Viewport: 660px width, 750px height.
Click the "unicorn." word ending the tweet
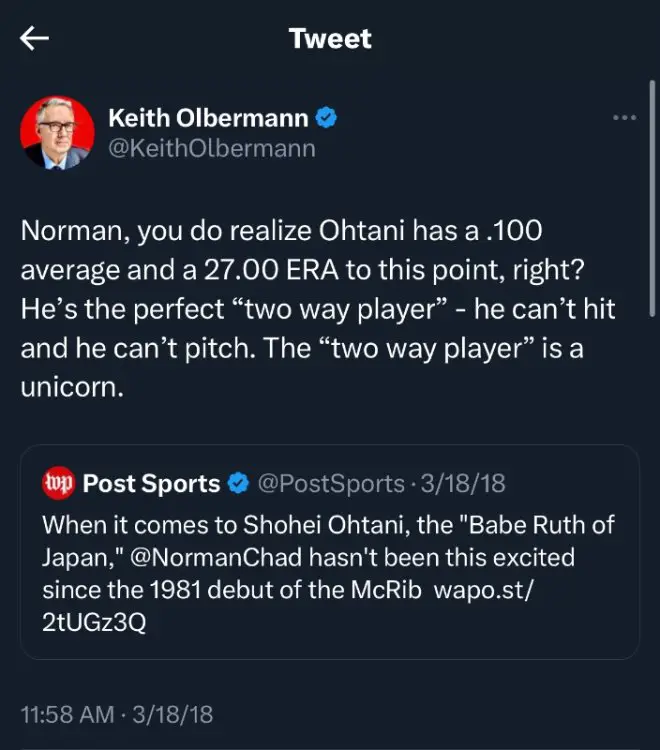point(72,387)
